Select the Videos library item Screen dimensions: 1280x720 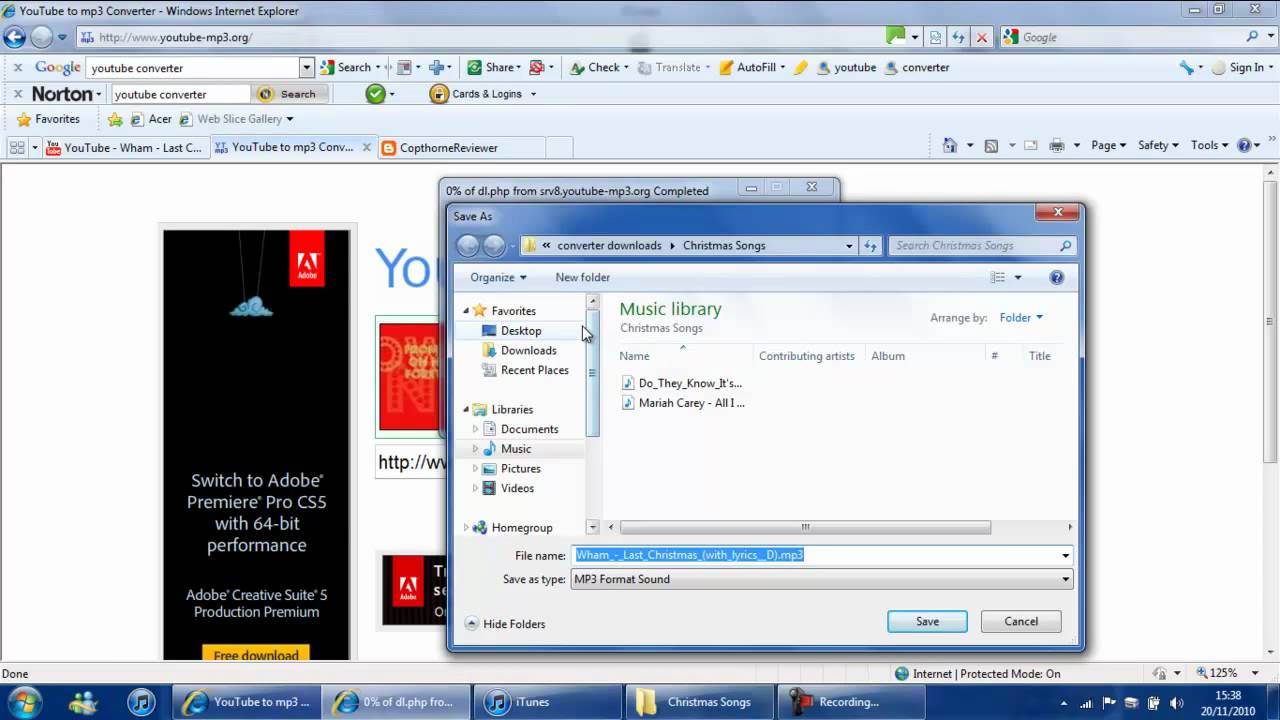pos(517,488)
